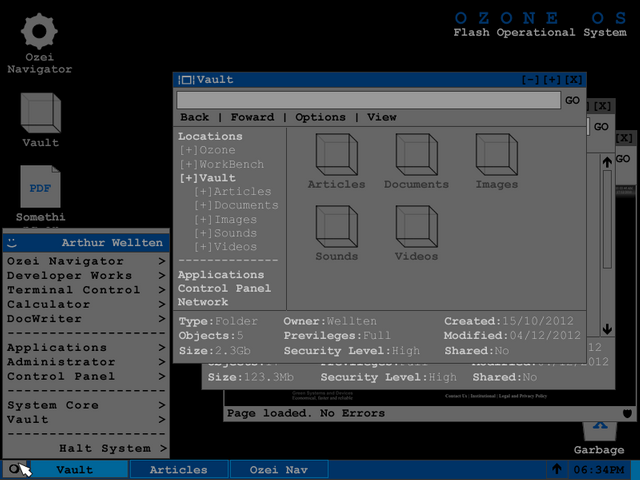Switch to Ozei Nav taskbar button
This screenshot has width=640, height=480.
coord(279,469)
